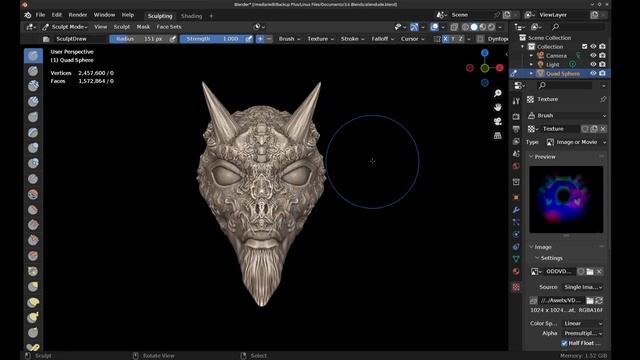Open the Sculpt menu in header

(122, 27)
